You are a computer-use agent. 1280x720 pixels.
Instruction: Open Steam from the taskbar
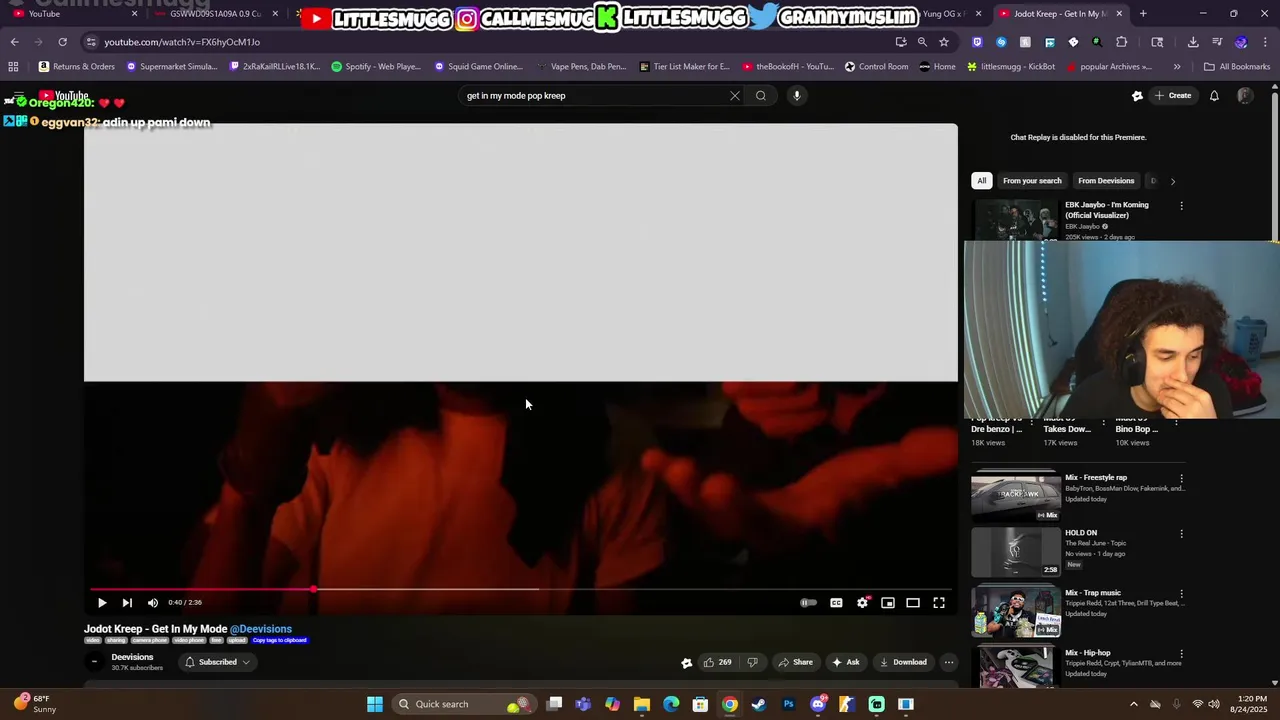click(x=759, y=704)
